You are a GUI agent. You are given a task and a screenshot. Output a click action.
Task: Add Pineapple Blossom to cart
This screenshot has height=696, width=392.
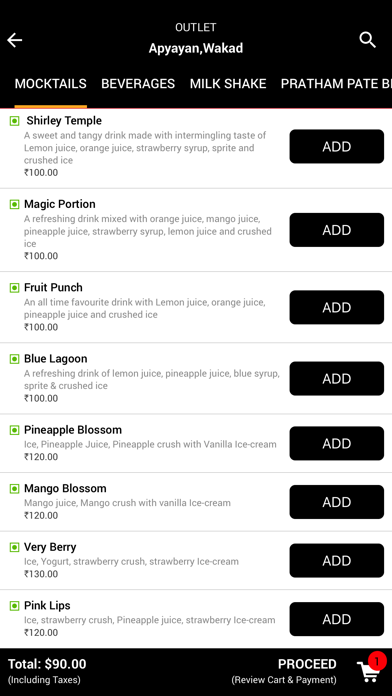(337, 443)
